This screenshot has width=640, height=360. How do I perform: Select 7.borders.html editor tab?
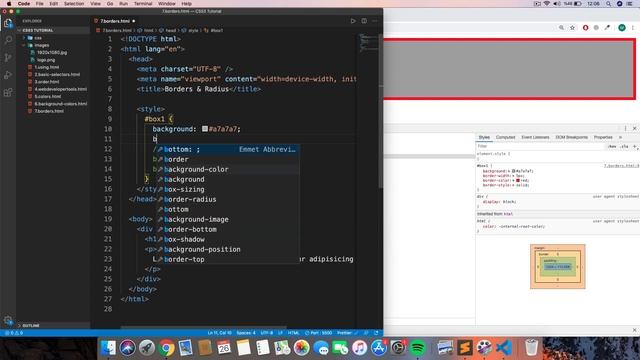click(x=115, y=21)
